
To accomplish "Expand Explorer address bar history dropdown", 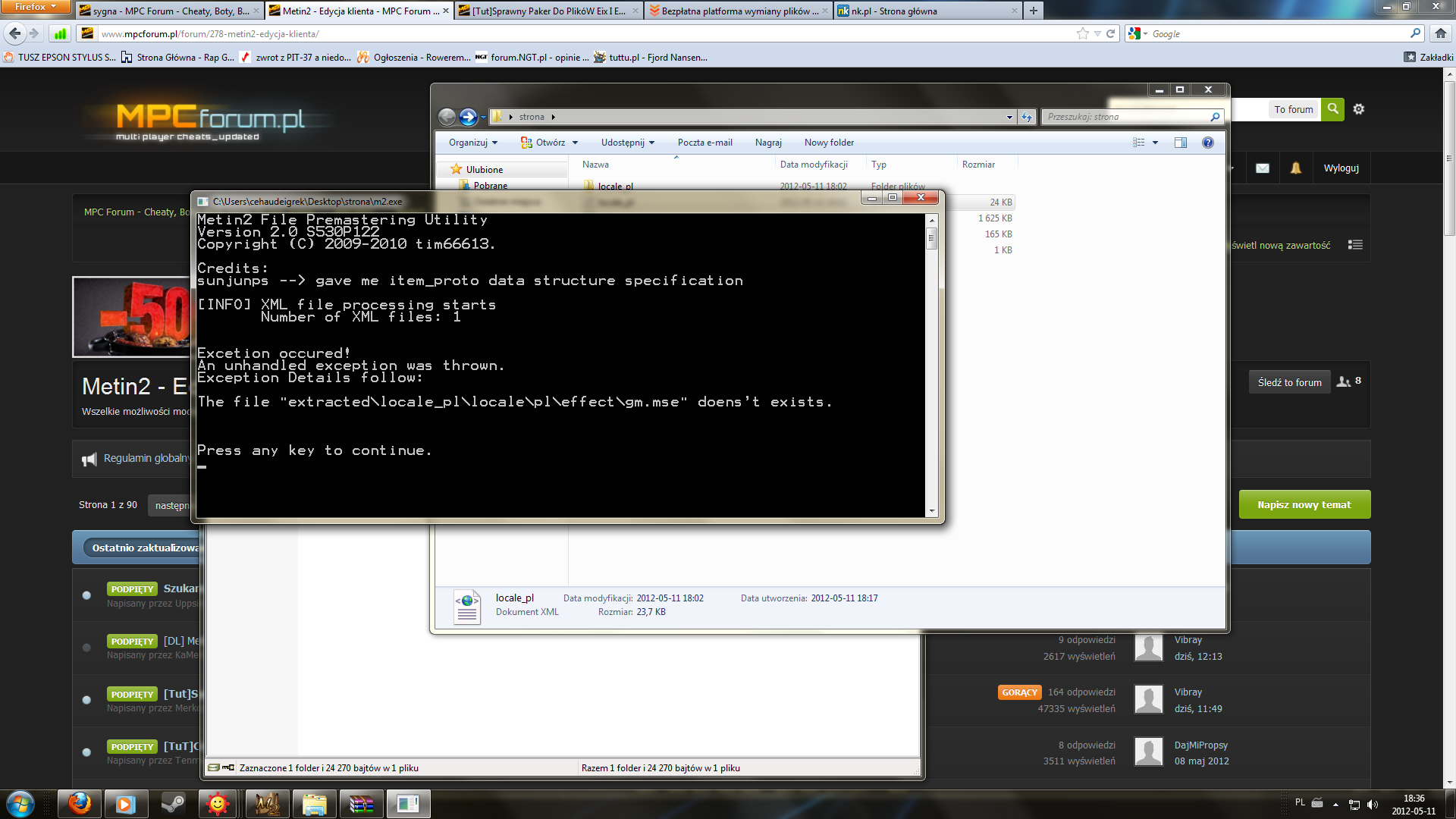I will point(1009,117).
